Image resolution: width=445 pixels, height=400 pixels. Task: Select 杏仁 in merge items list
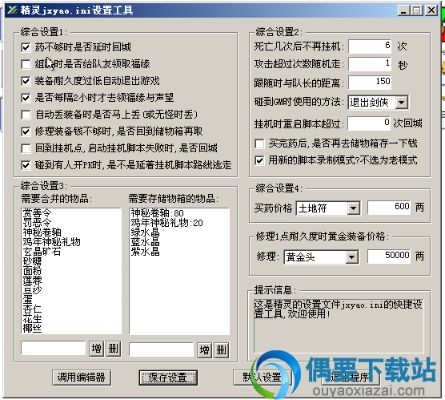[32, 309]
